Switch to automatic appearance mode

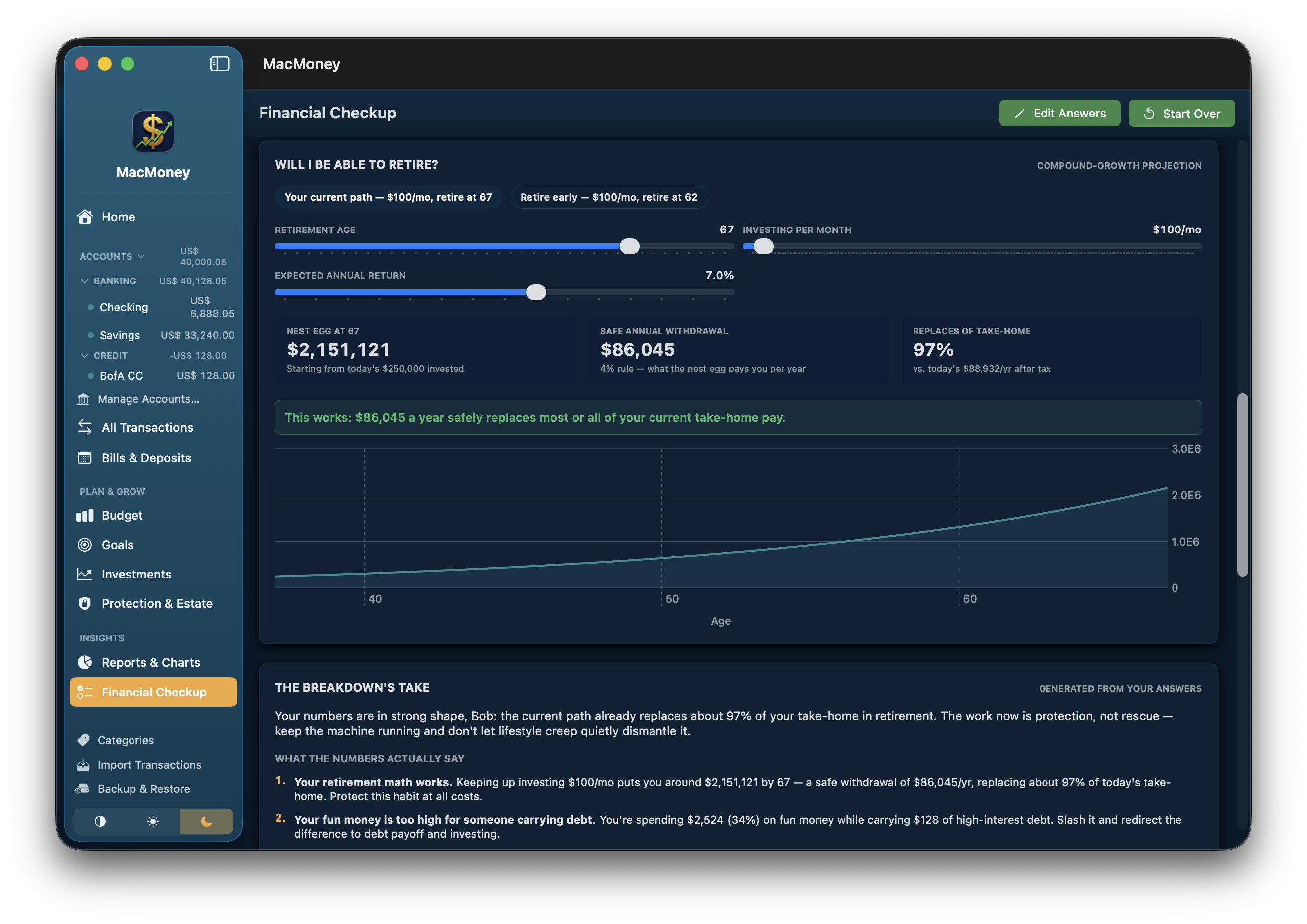[x=100, y=821]
